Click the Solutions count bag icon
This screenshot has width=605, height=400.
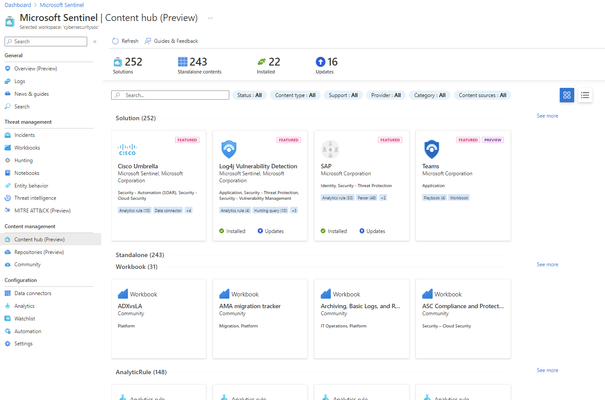[118, 62]
